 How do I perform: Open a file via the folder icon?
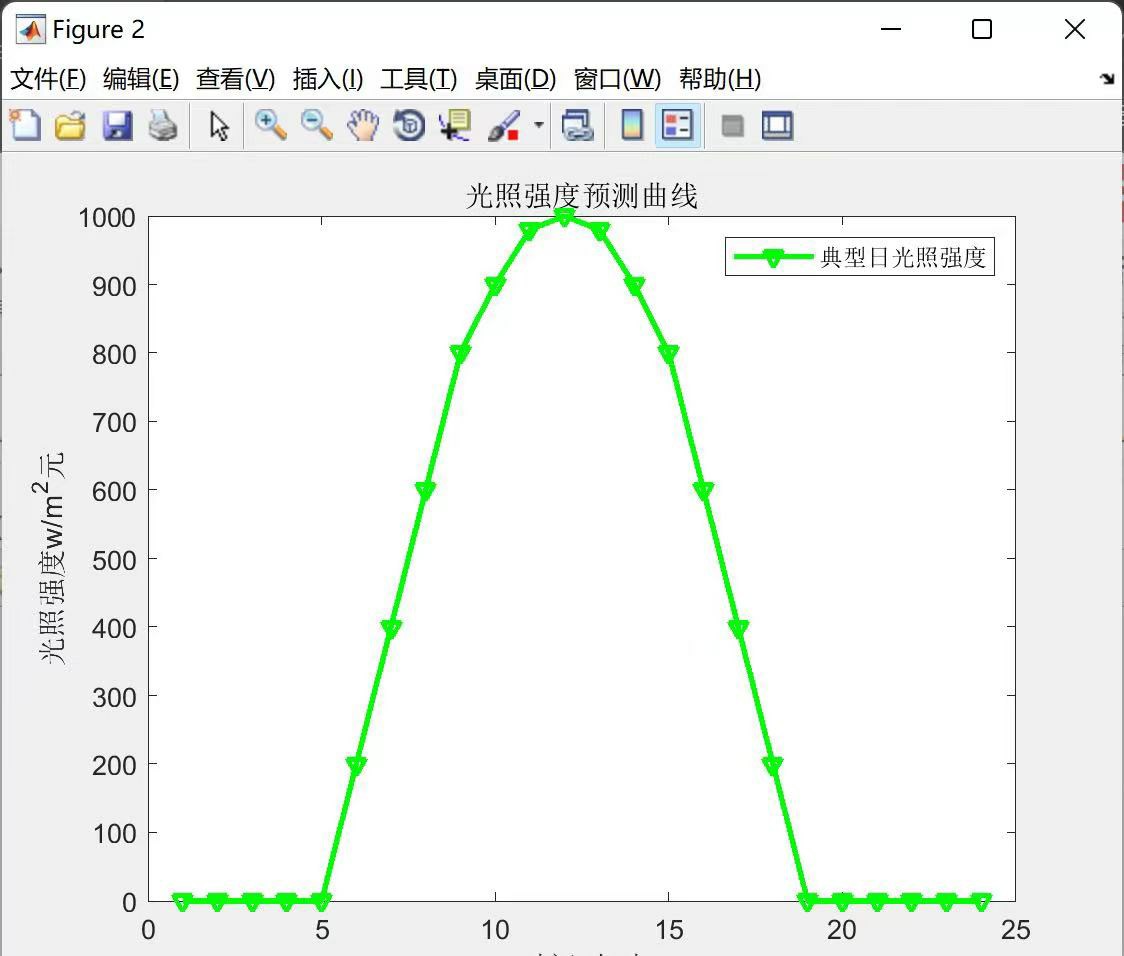[70, 125]
